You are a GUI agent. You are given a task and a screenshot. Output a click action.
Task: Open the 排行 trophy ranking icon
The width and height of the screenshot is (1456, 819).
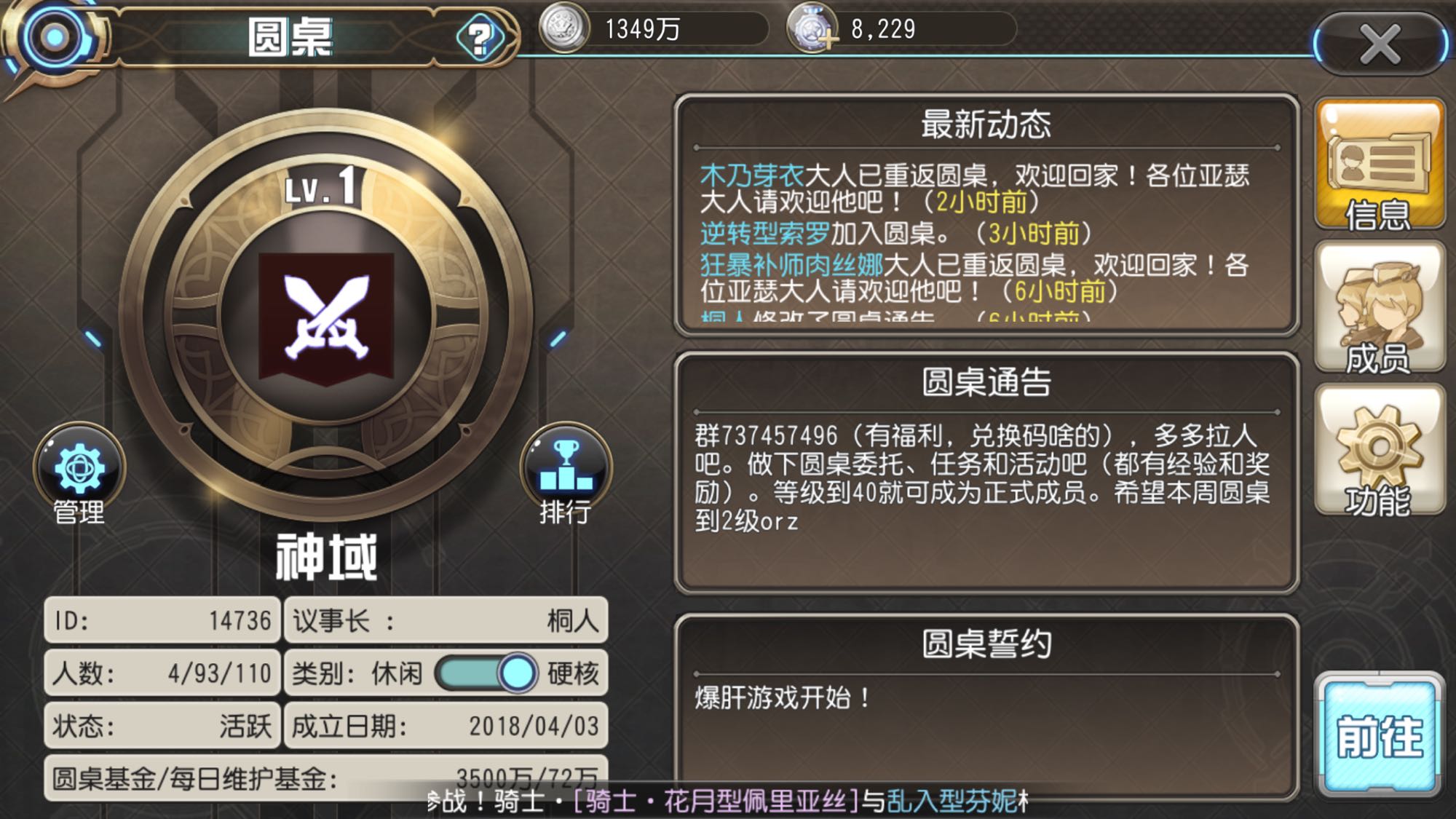(566, 468)
